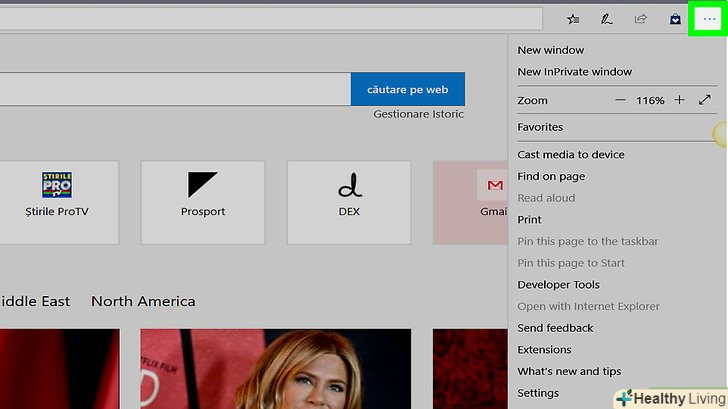Open Favorites from the menu
The image size is (728, 409).
[540, 127]
